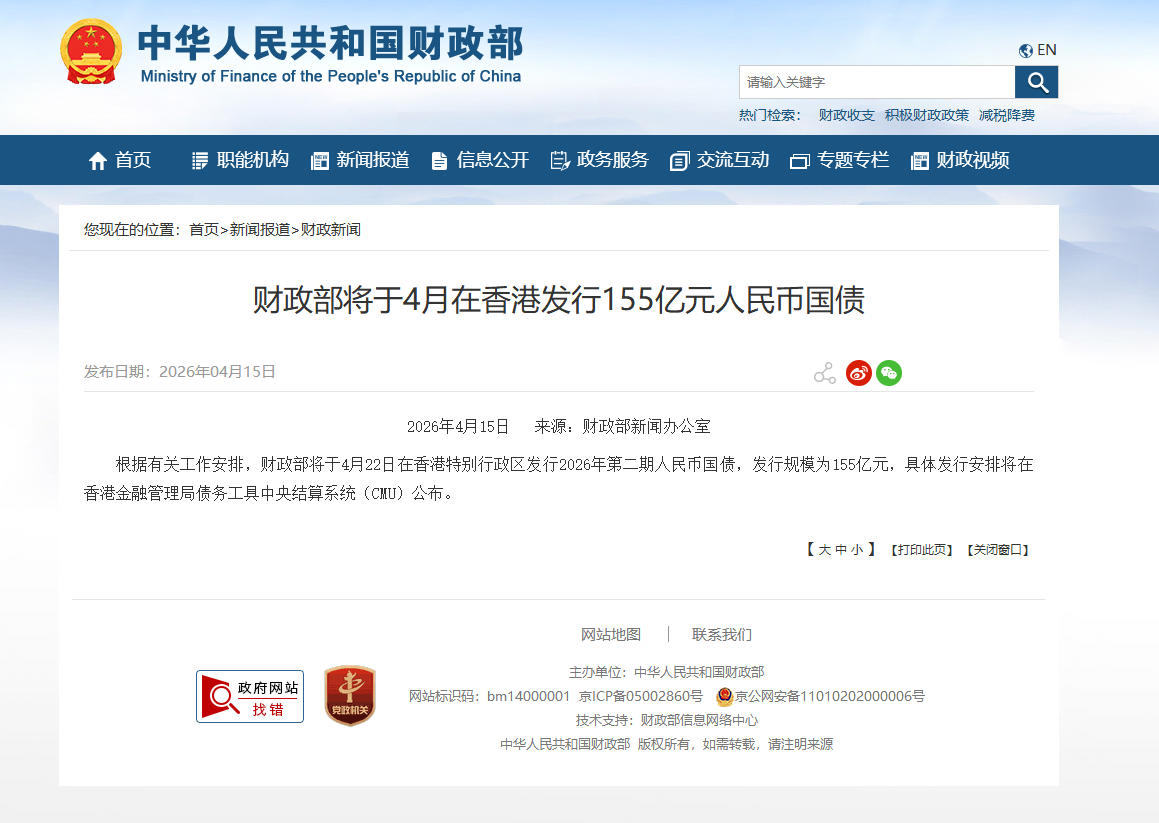
Task: Open the 新闻报道 navigation menu
Action: pos(373,159)
